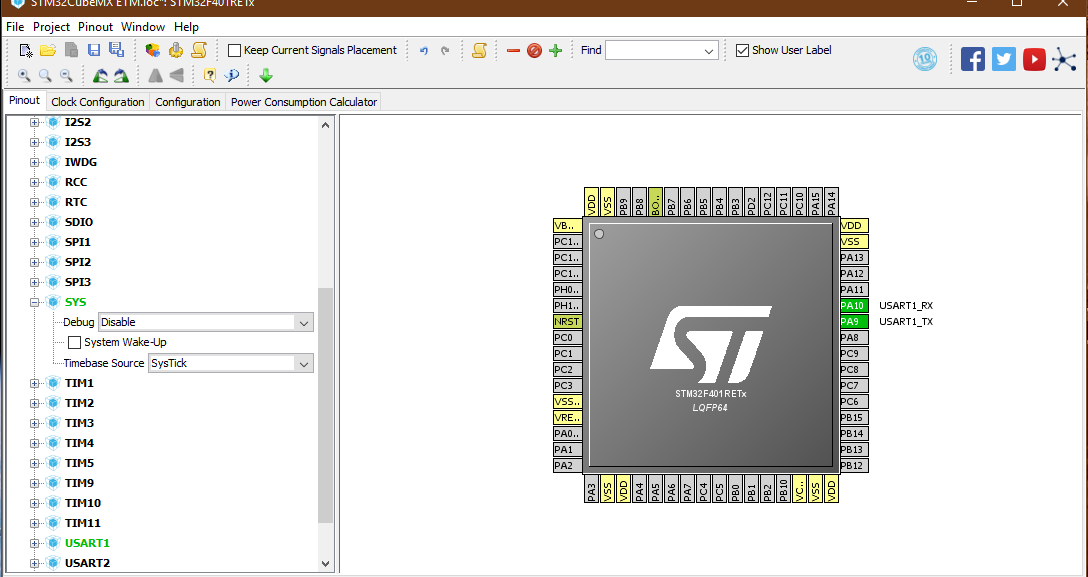Open the Window menu
Screen dimensions: 1088x577
tap(143, 27)
